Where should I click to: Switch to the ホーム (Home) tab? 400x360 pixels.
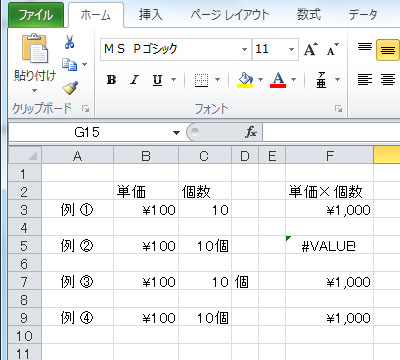point(95,15)
